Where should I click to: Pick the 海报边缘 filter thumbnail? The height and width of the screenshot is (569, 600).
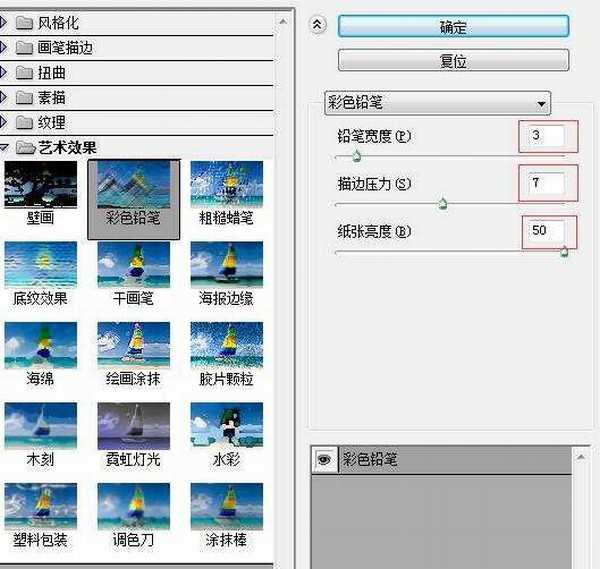coord(227,265)
